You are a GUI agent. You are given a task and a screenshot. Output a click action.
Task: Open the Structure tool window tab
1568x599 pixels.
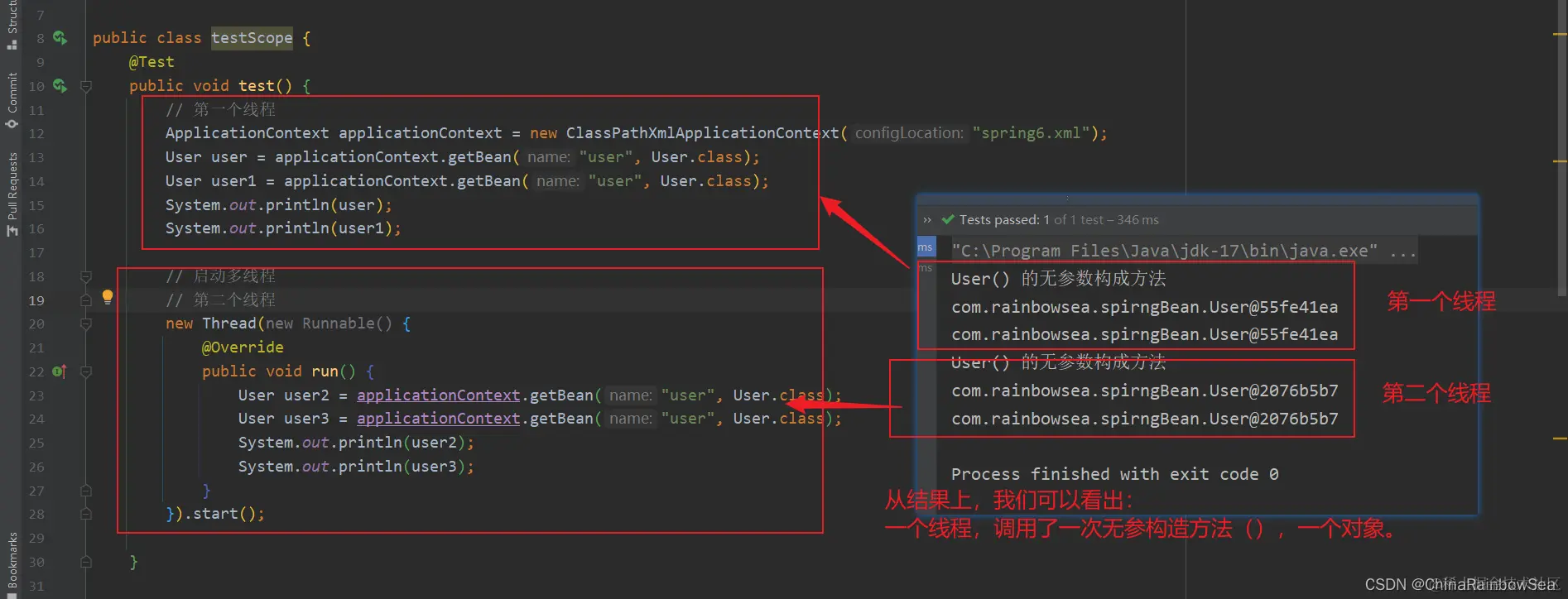[12, 25]
